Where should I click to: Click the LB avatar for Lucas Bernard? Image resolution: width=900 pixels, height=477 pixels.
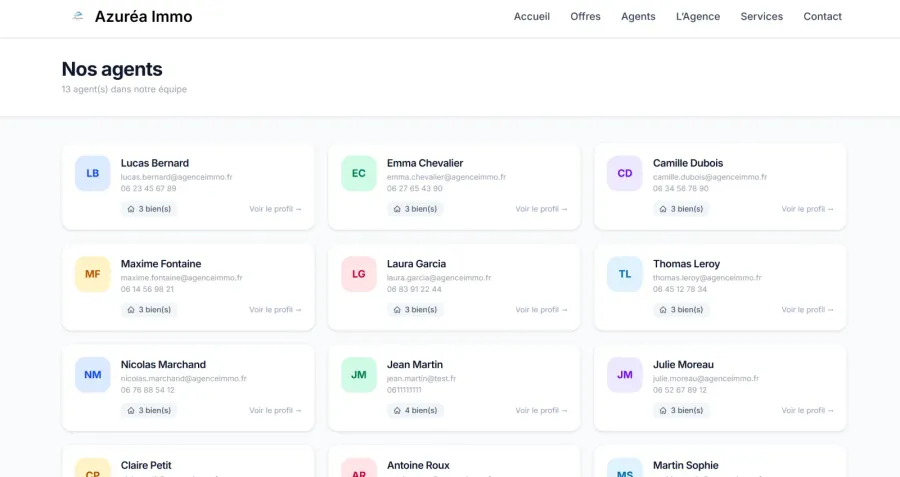point(92,173)
